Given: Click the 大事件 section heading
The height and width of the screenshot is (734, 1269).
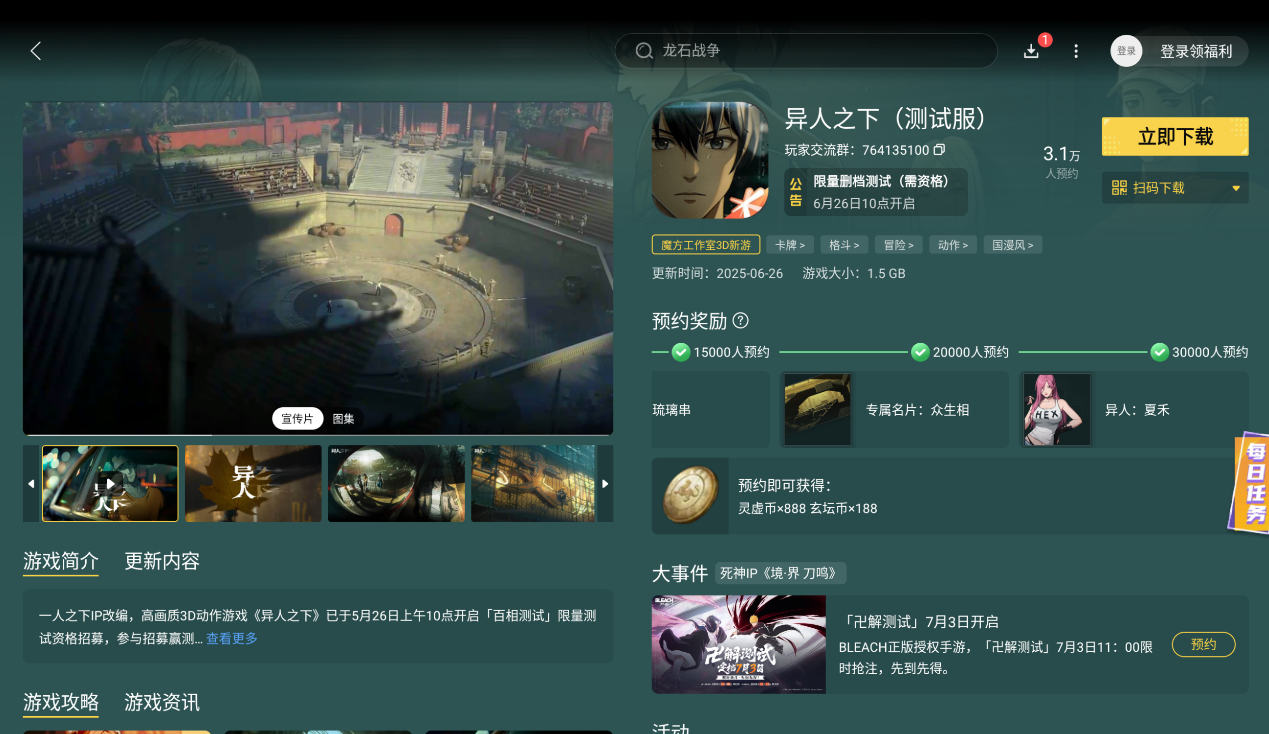Looking at the screenshot, I should [x=680, y=574].
